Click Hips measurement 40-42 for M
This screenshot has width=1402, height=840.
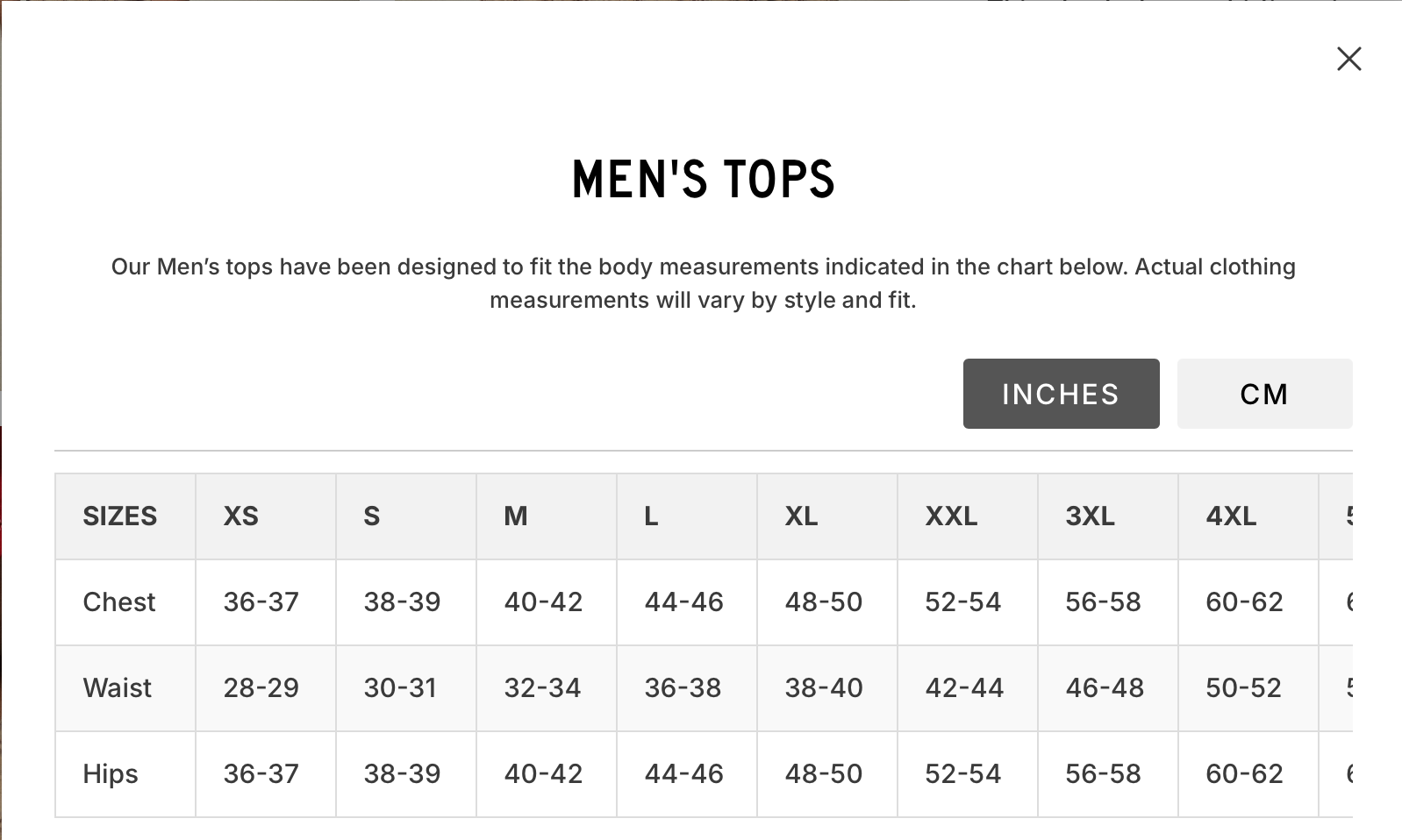[543, 773]
